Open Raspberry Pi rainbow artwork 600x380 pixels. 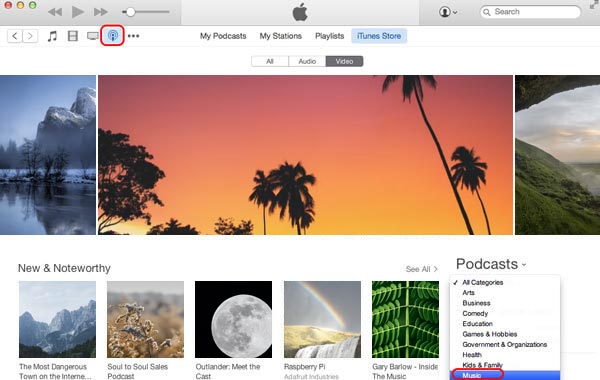(322, 320)
